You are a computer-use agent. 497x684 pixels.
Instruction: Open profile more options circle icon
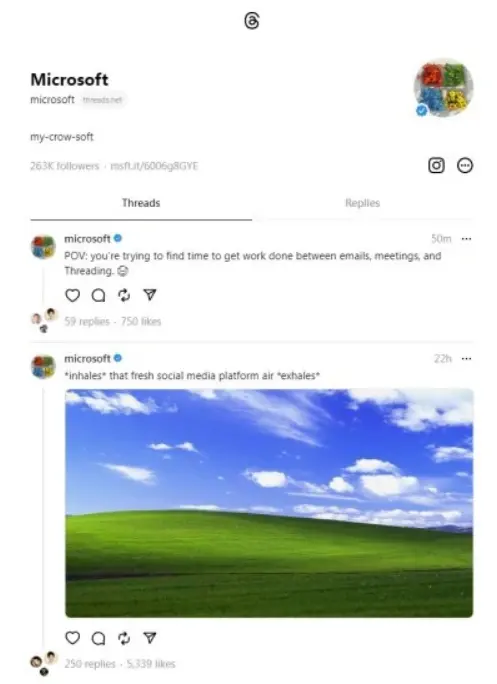click(465, 165)
